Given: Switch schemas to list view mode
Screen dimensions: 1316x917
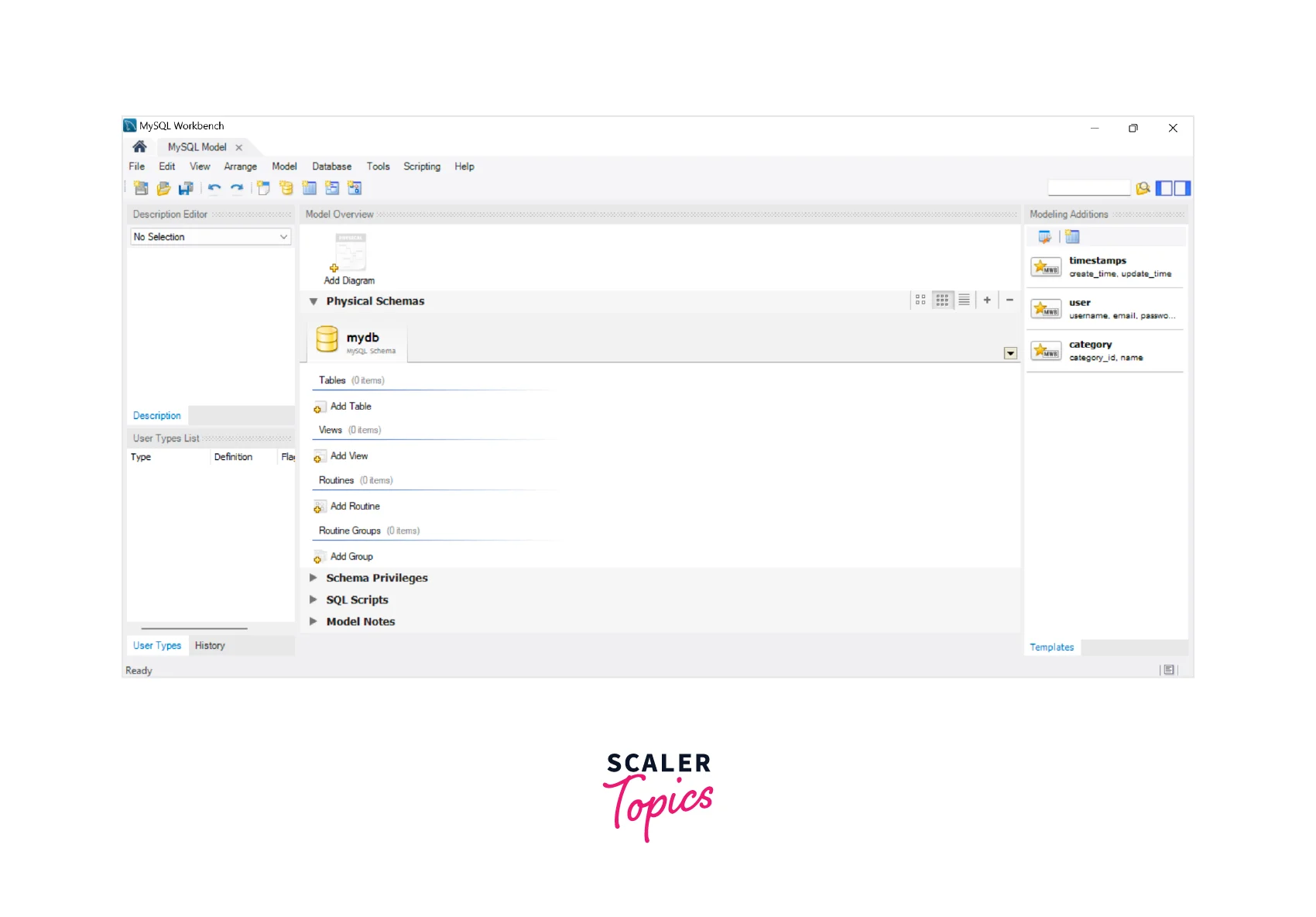Looking at the screenshot, I should (964, 301).
